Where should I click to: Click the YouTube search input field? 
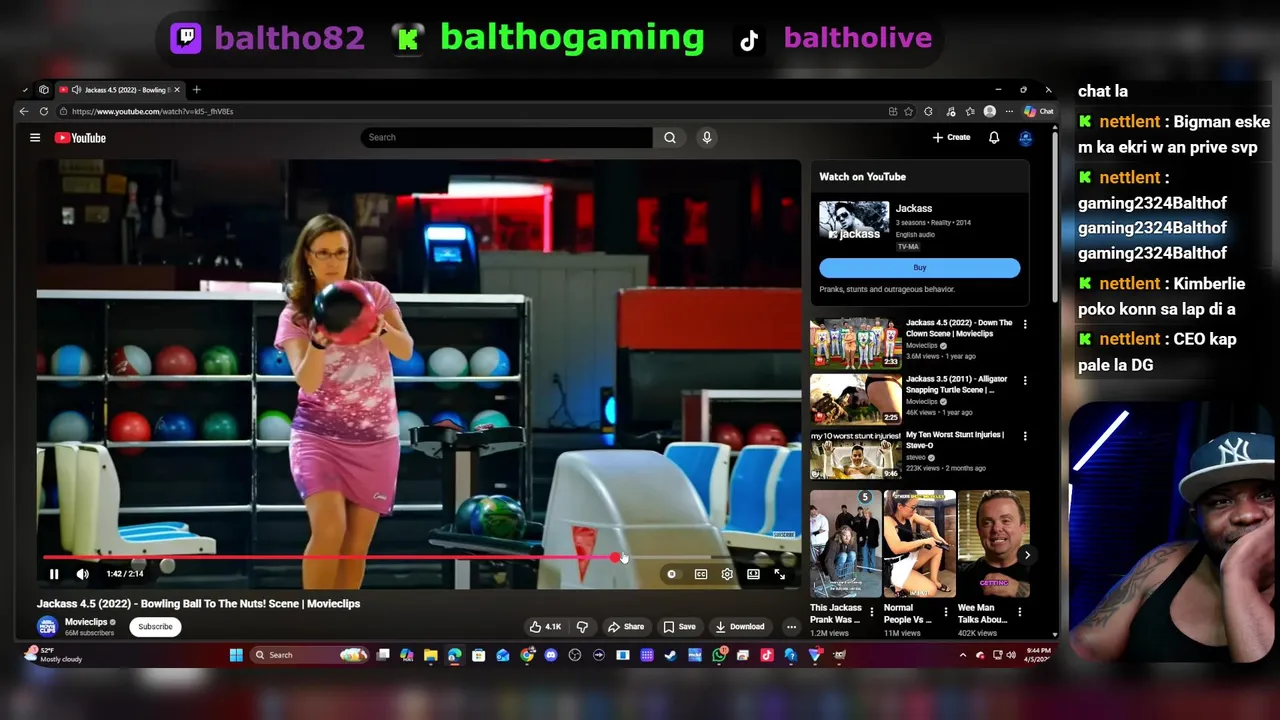click(x=506, y=138)
